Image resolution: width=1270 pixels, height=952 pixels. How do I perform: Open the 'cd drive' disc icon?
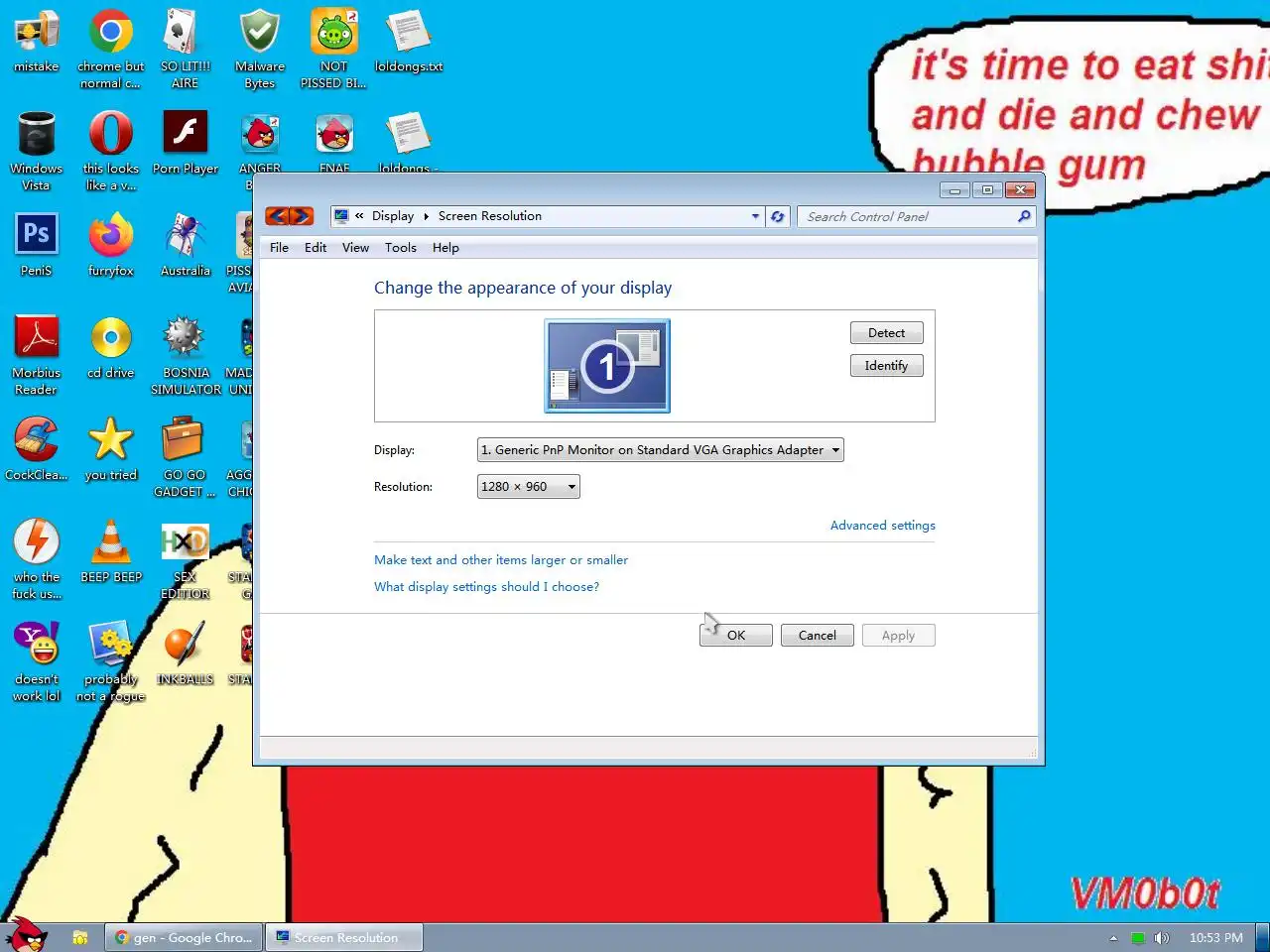click(111, 348)
